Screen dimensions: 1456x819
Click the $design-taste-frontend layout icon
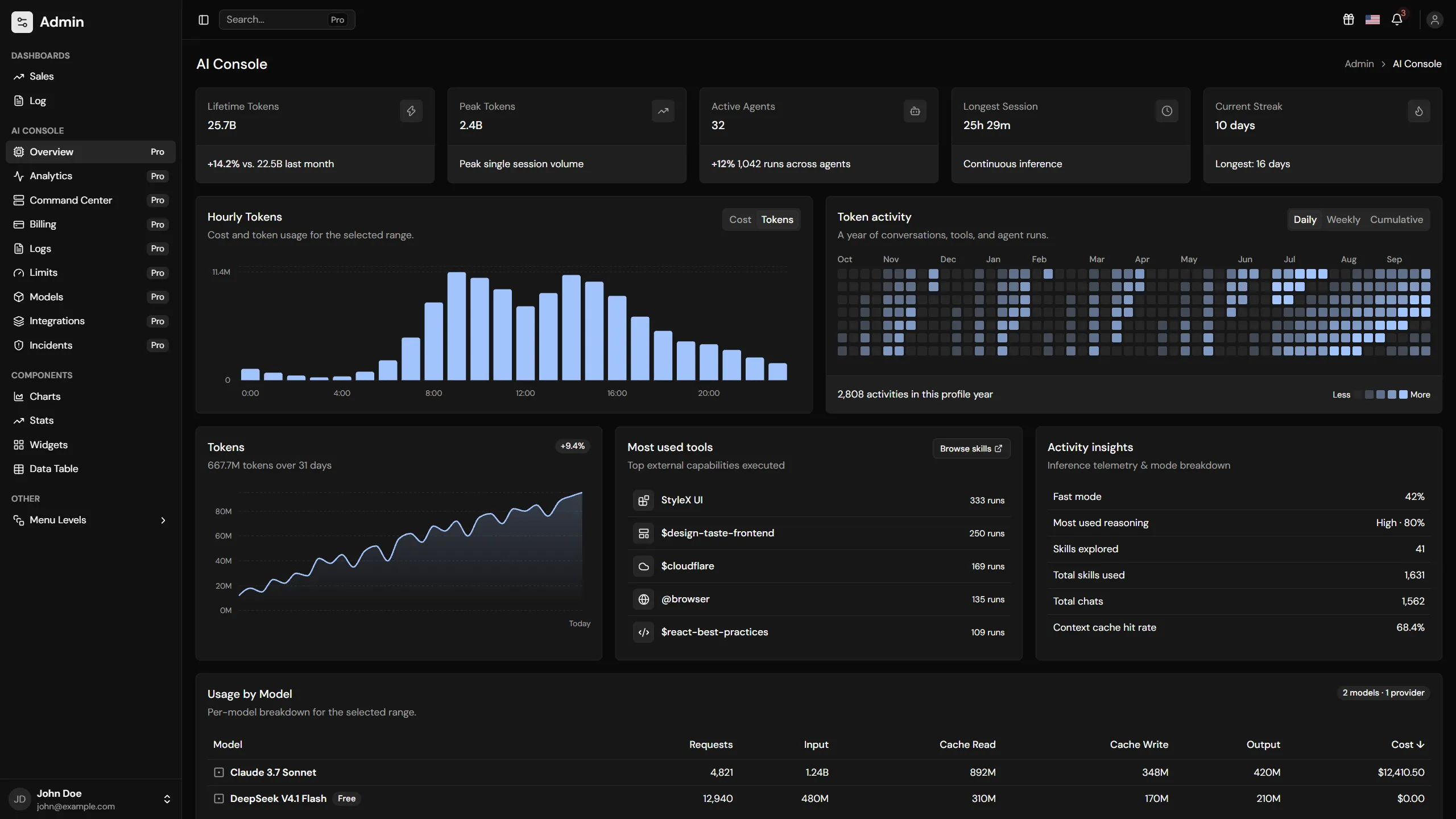(x=644, y=533)
